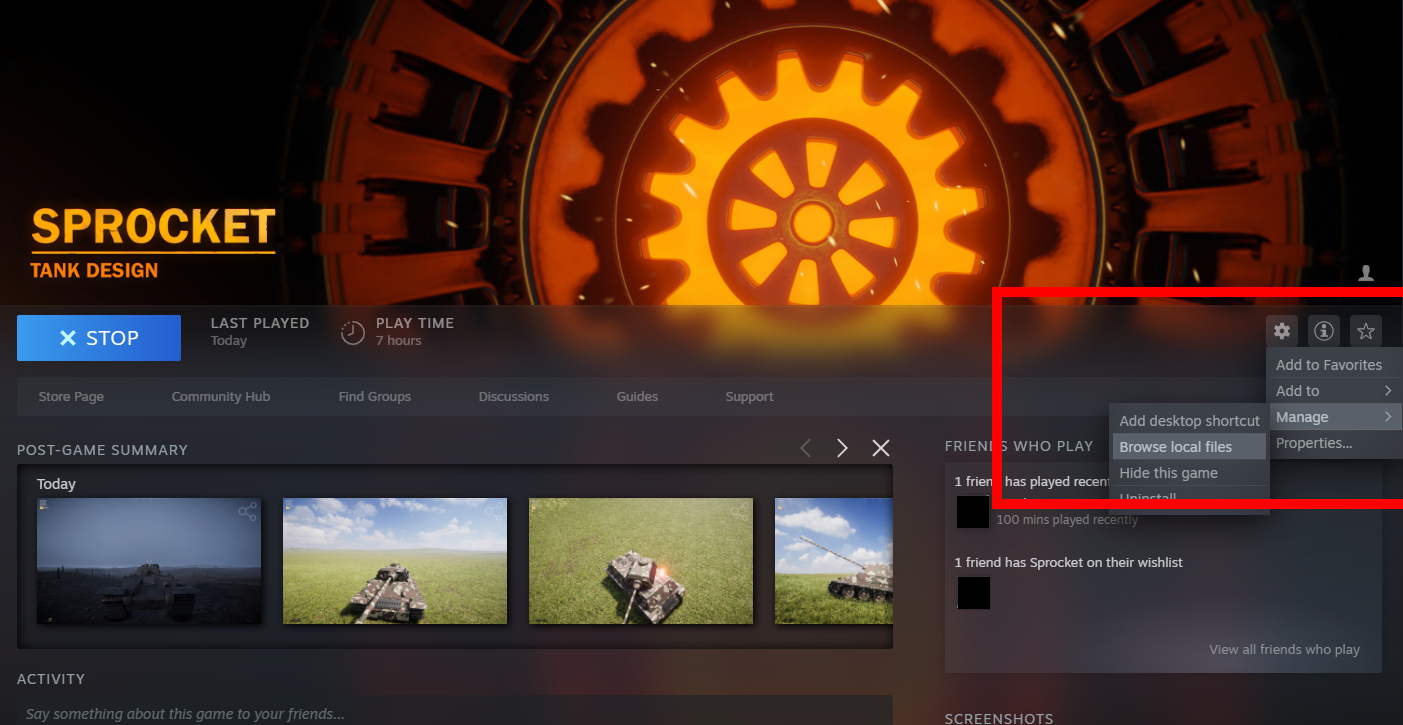Open the gear manage settings icon
Screen dimensions: 1403x725
point(1282,331)
